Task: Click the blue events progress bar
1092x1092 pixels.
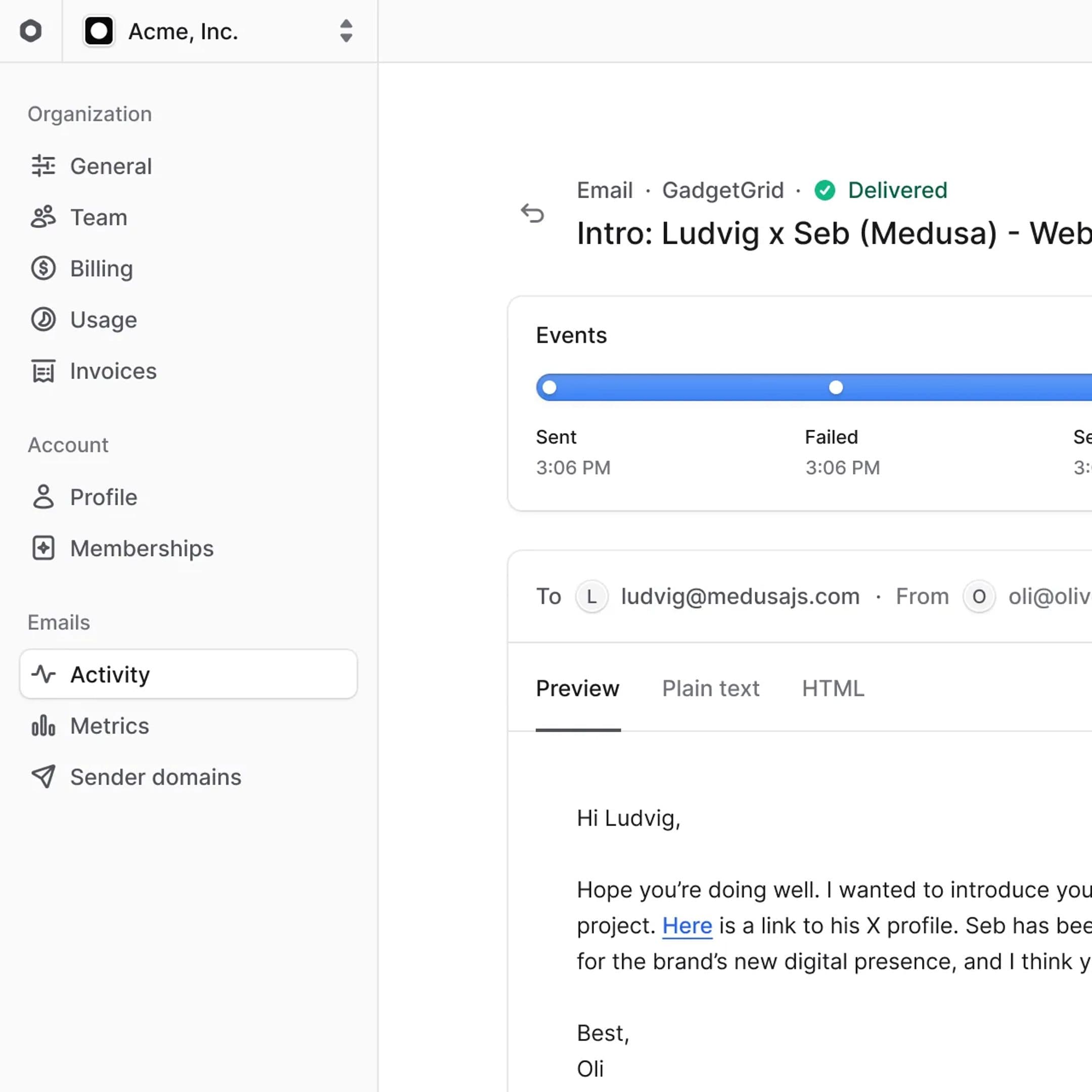Action: click(814, 387)
